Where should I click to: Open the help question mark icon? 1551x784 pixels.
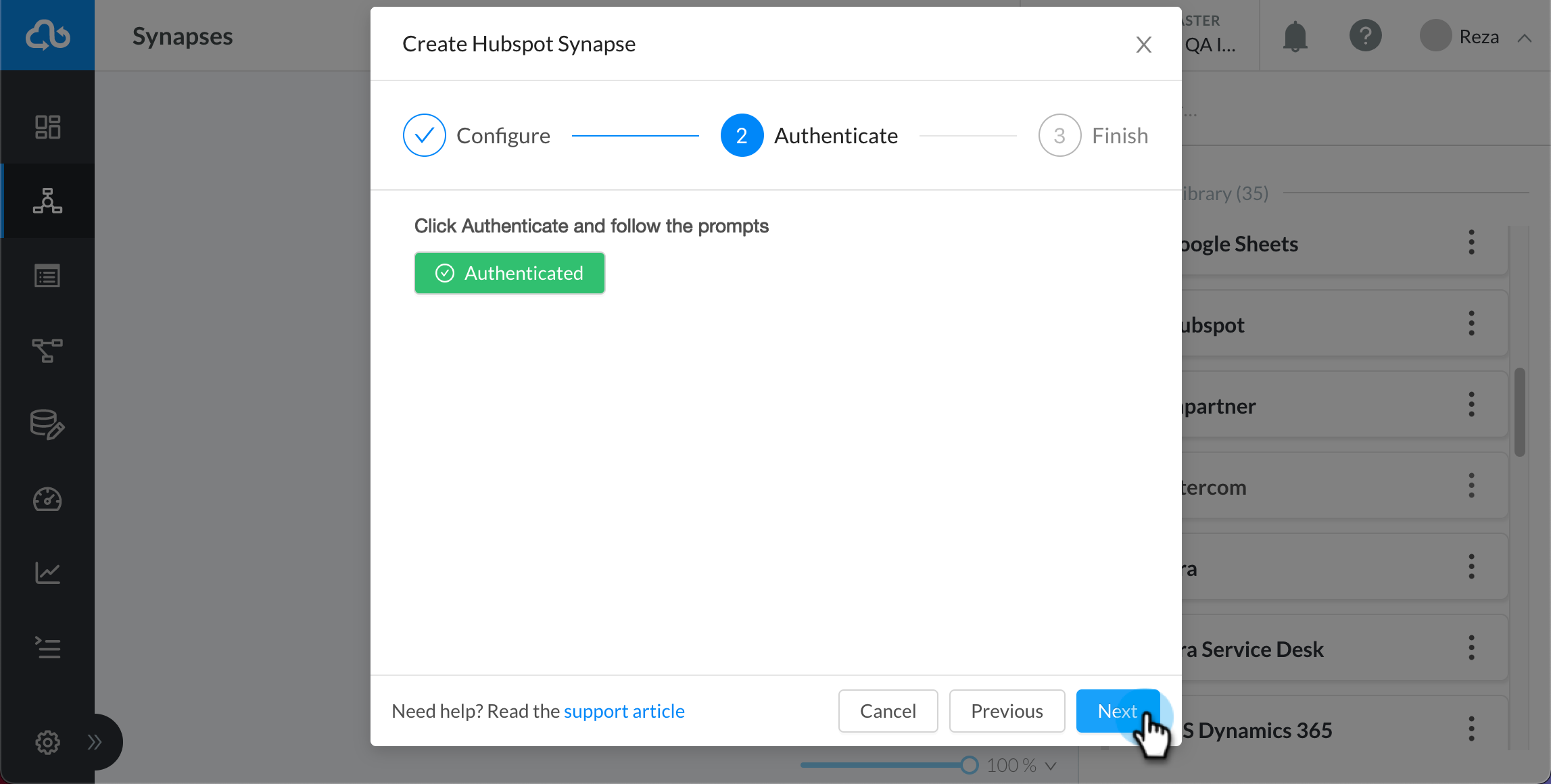tap(1366, 36)
